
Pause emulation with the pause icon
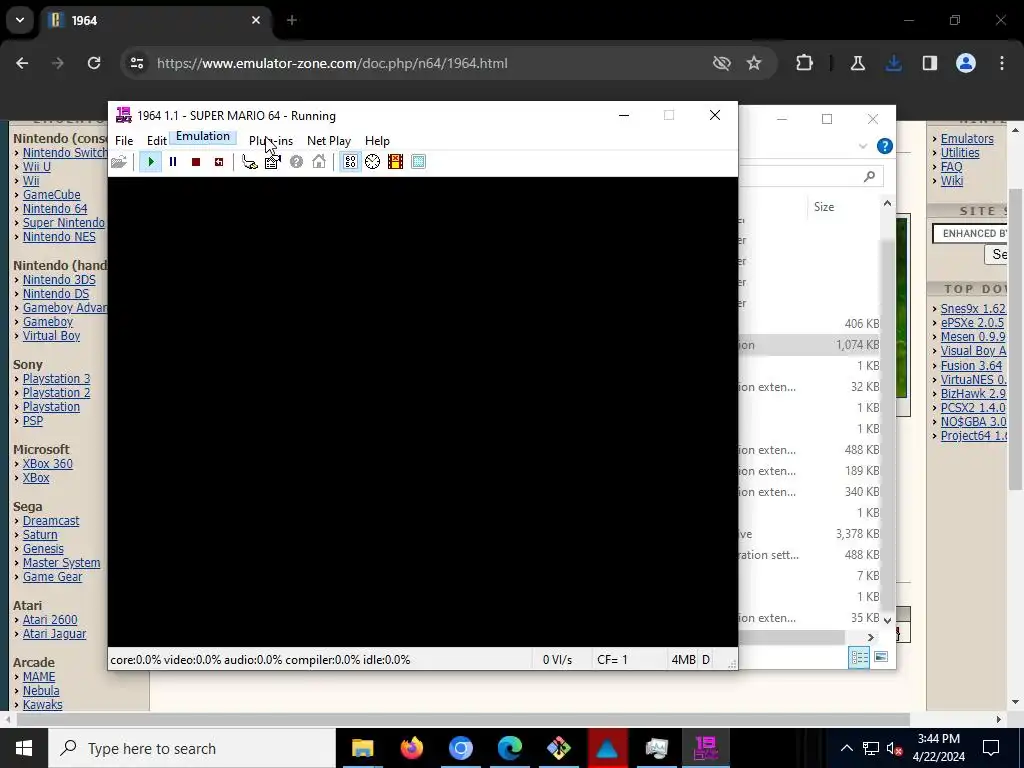pos(173,162)
